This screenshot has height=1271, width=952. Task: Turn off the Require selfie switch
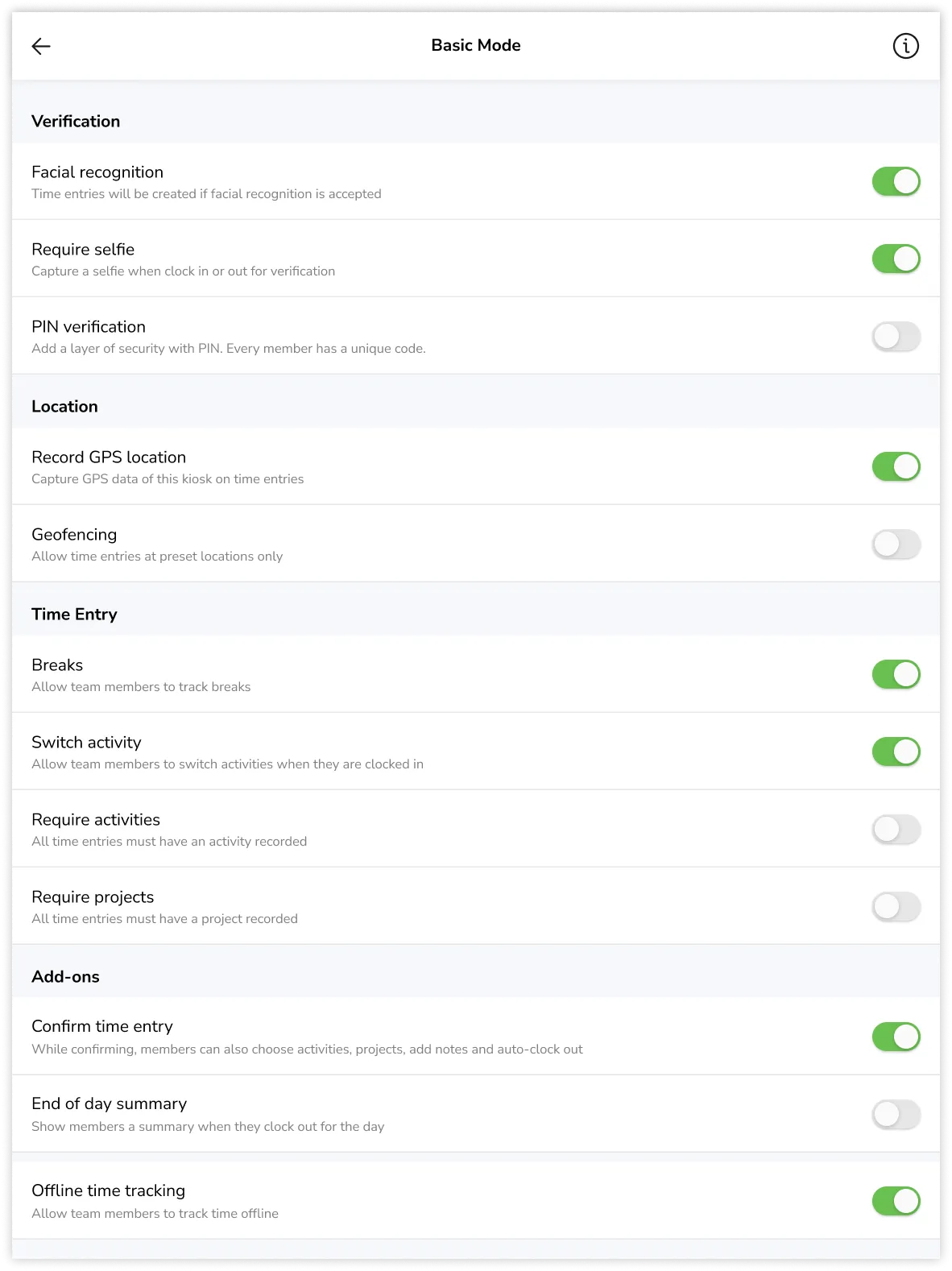coord(896,259)
